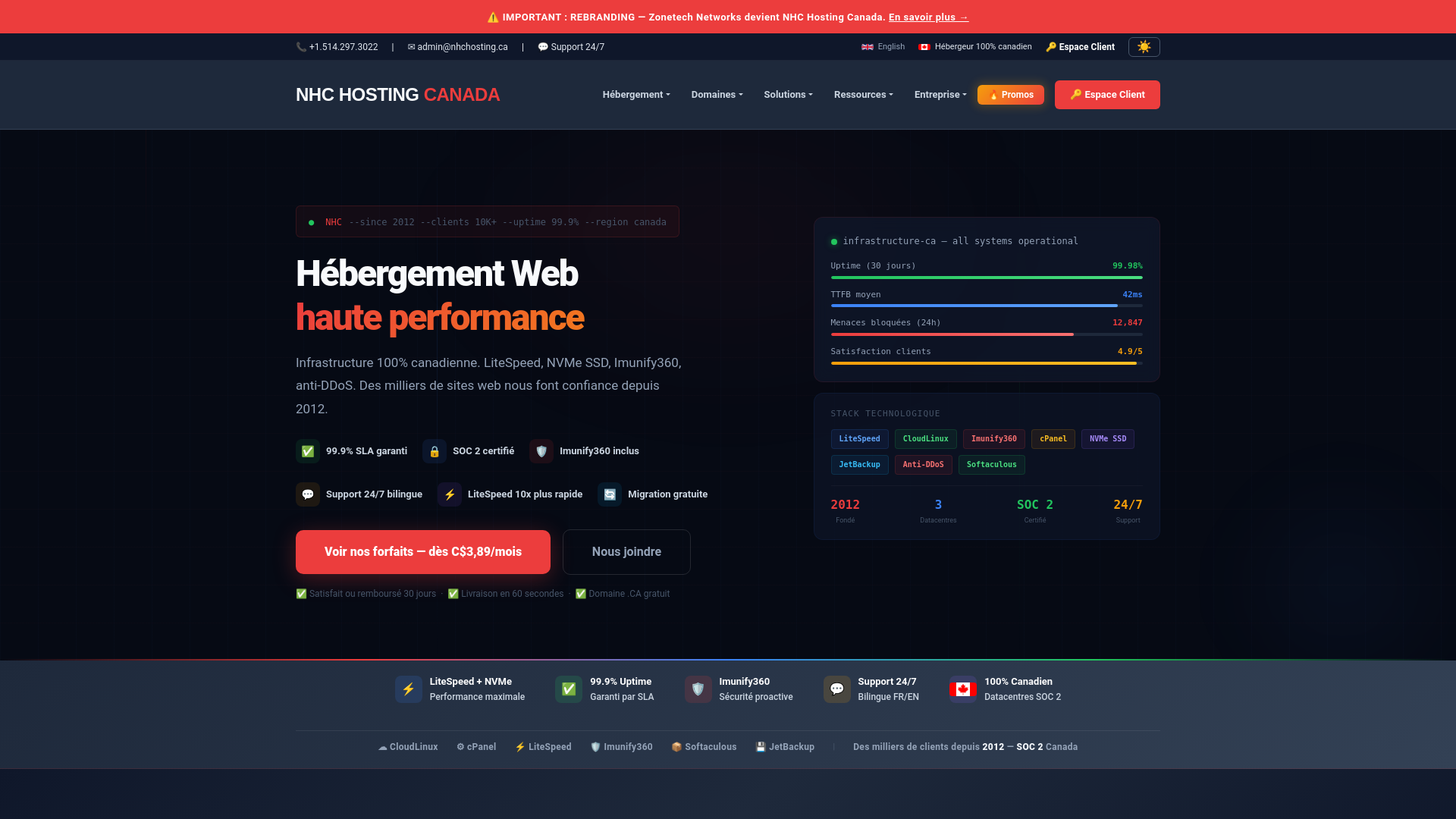This screenshot has height=819, width=1456.
Task: Click the Support 24/7 top bar link
Action: 571,47
